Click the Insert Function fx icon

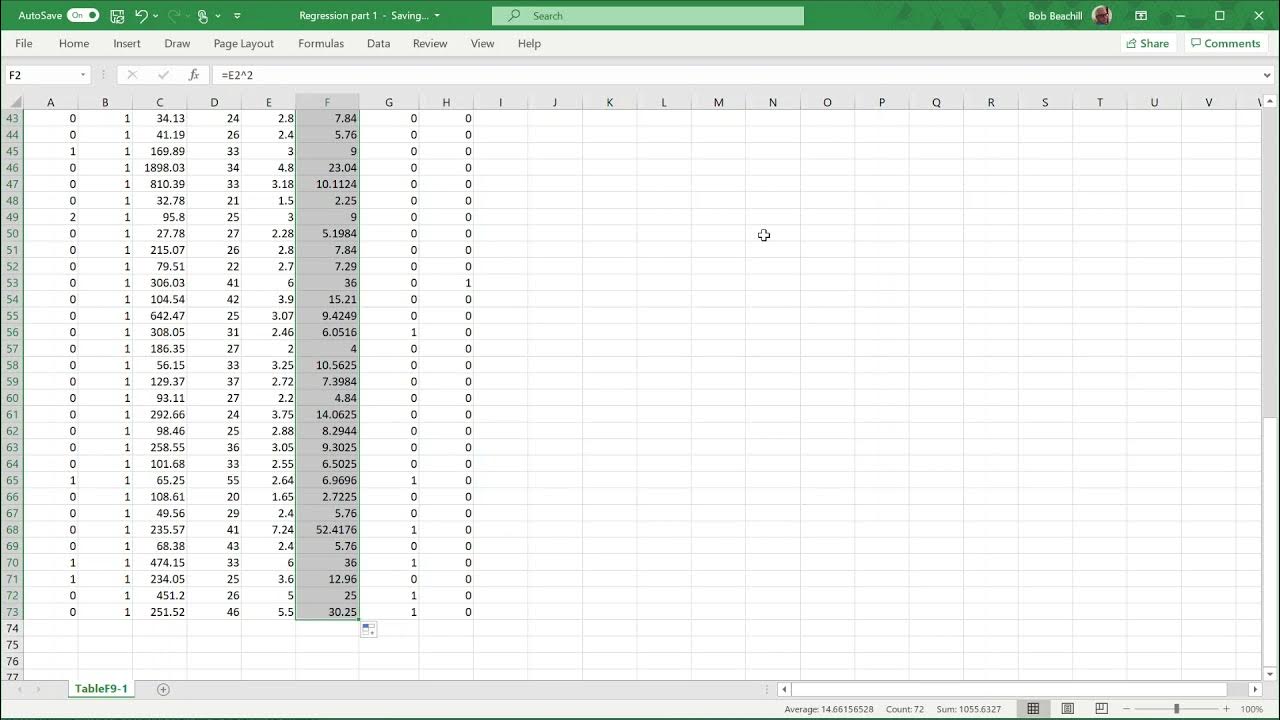194,75
